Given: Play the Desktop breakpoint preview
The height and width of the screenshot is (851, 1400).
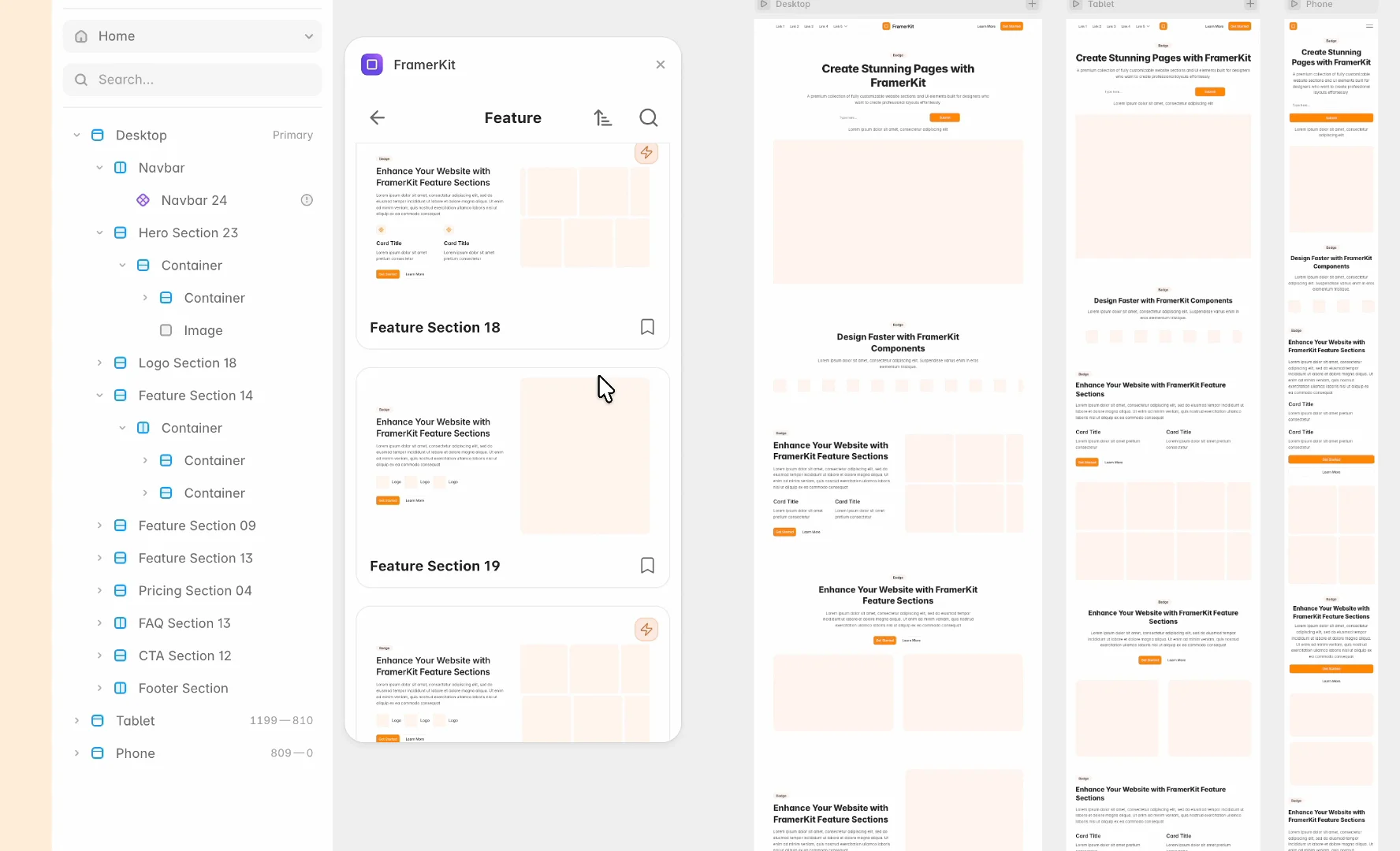Looking at the screenshot, I should coord(763,4).
